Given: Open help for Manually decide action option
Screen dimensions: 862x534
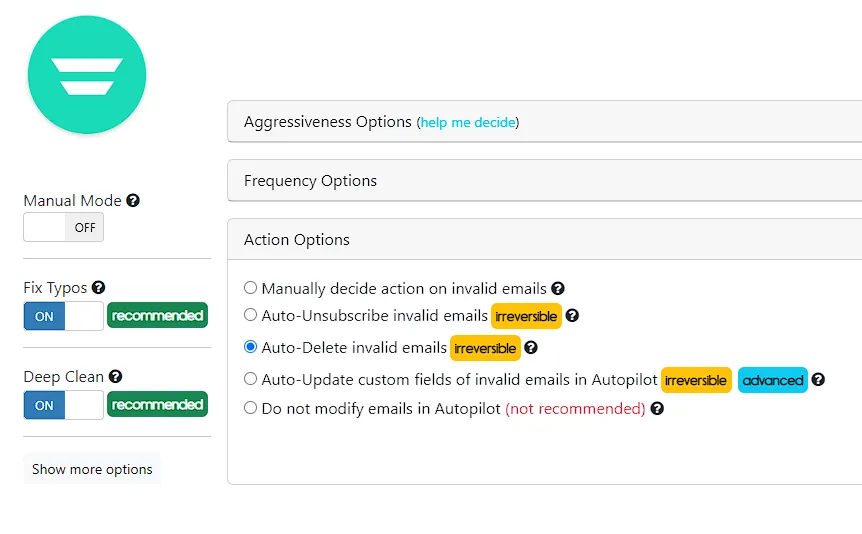Looking at the screenshot, I should [x=558, y=288].
